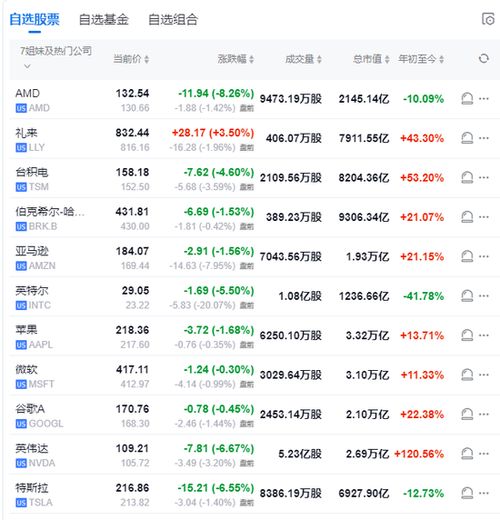Viewport: 500px width, 520px height.
Task: Sort by 总市值 column
Action: [371, 59]
